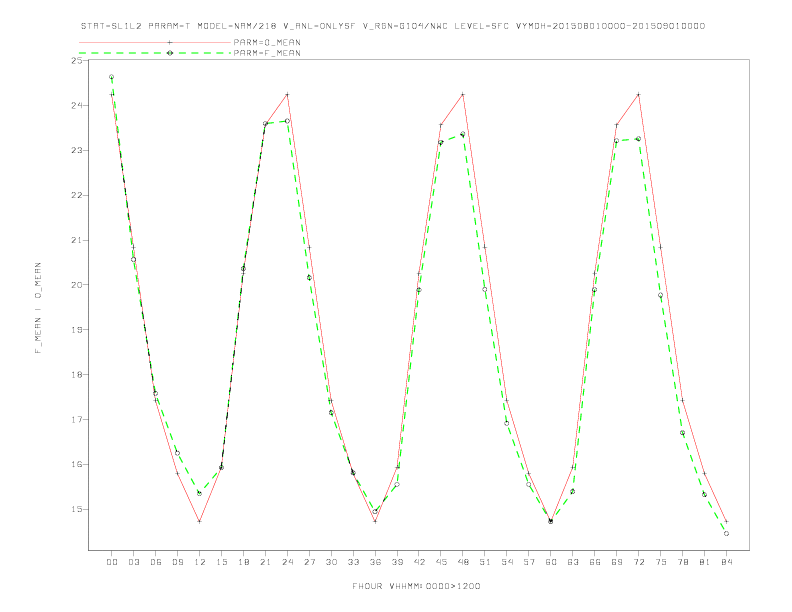Click x-axis forecast hour label 00
This screenshot has width=792, height=612.
[112, 562]
